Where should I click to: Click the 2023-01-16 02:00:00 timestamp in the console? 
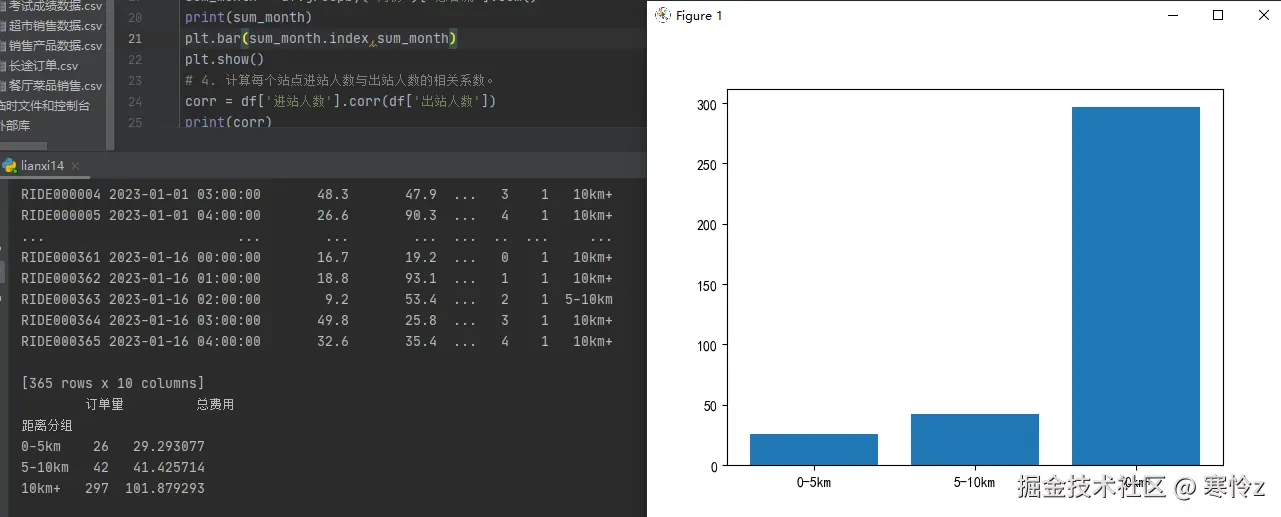click(x=185, y=299)
